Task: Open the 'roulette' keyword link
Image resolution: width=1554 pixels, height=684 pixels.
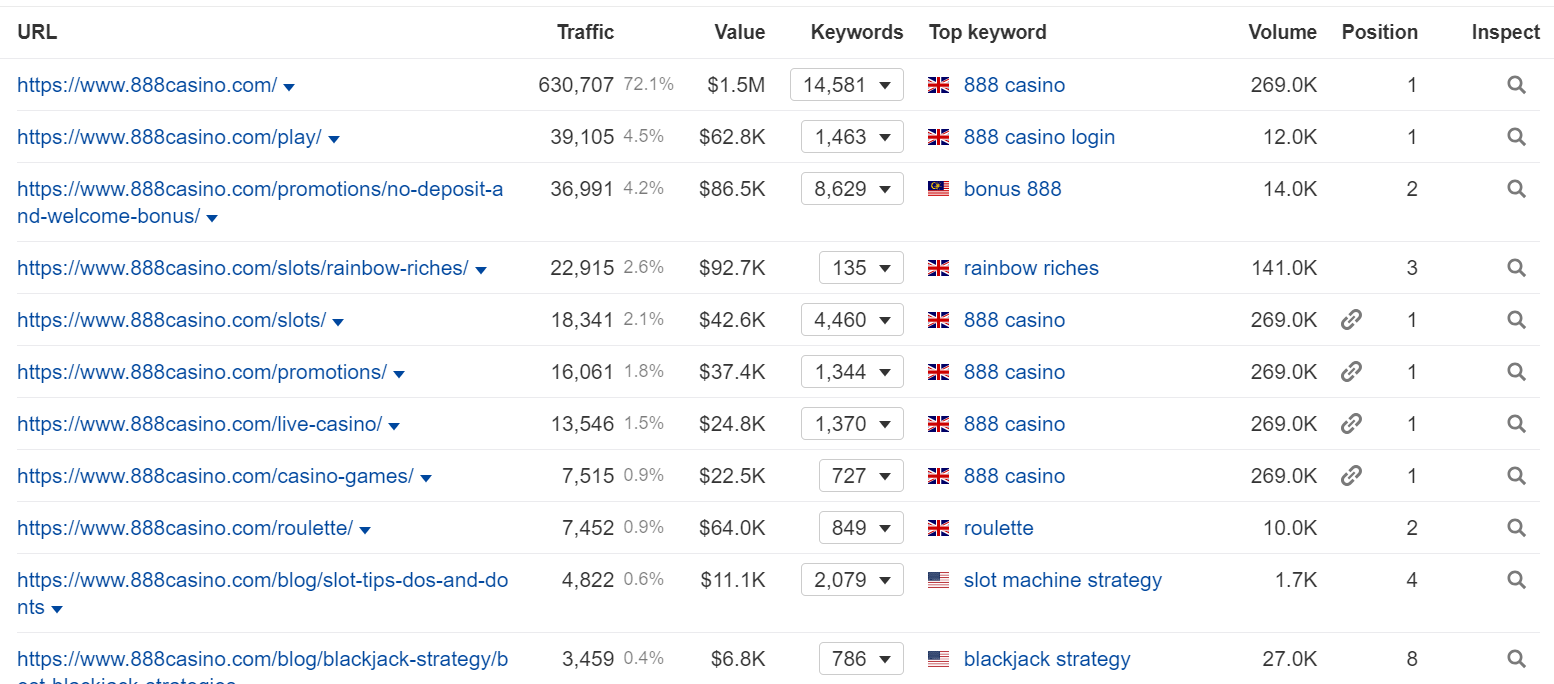Action: (x=998, y=528)
